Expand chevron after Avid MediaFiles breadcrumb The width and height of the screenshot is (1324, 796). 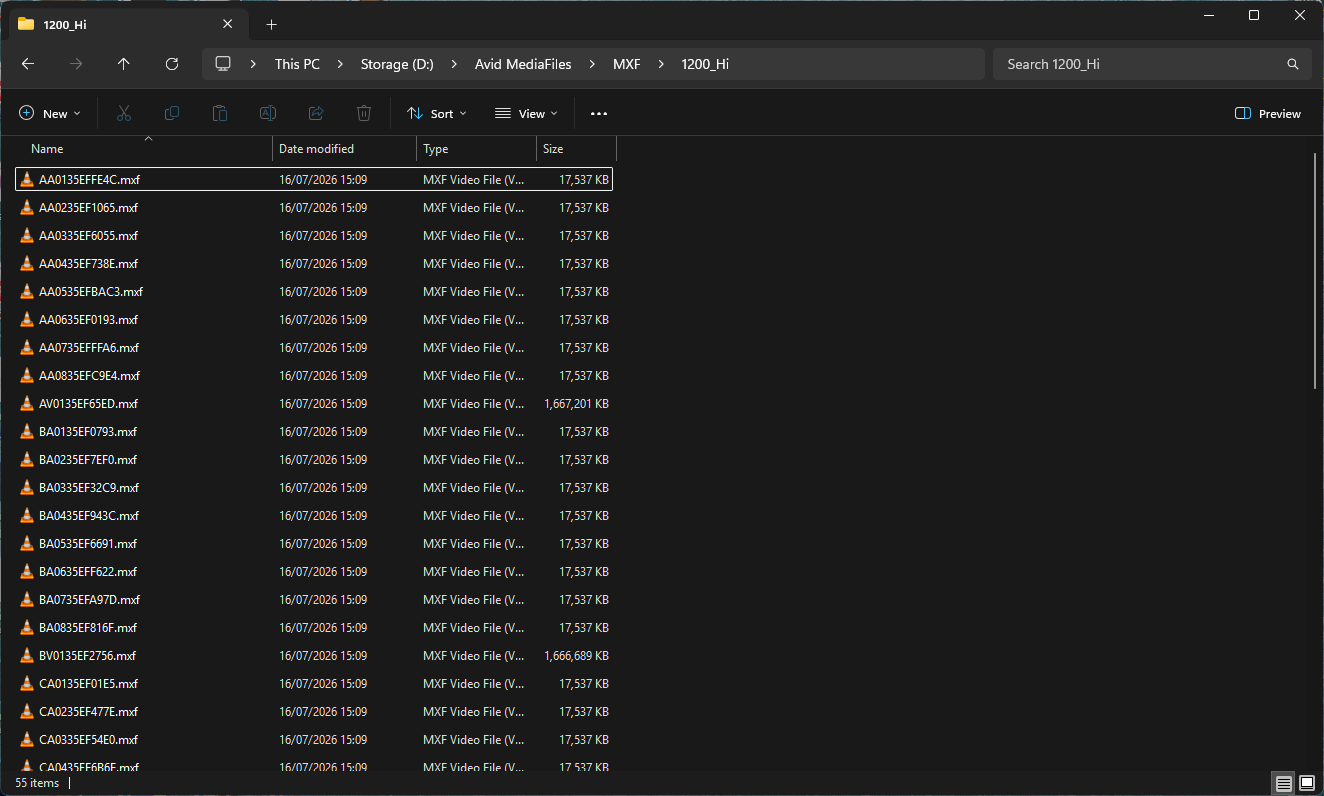592,64
